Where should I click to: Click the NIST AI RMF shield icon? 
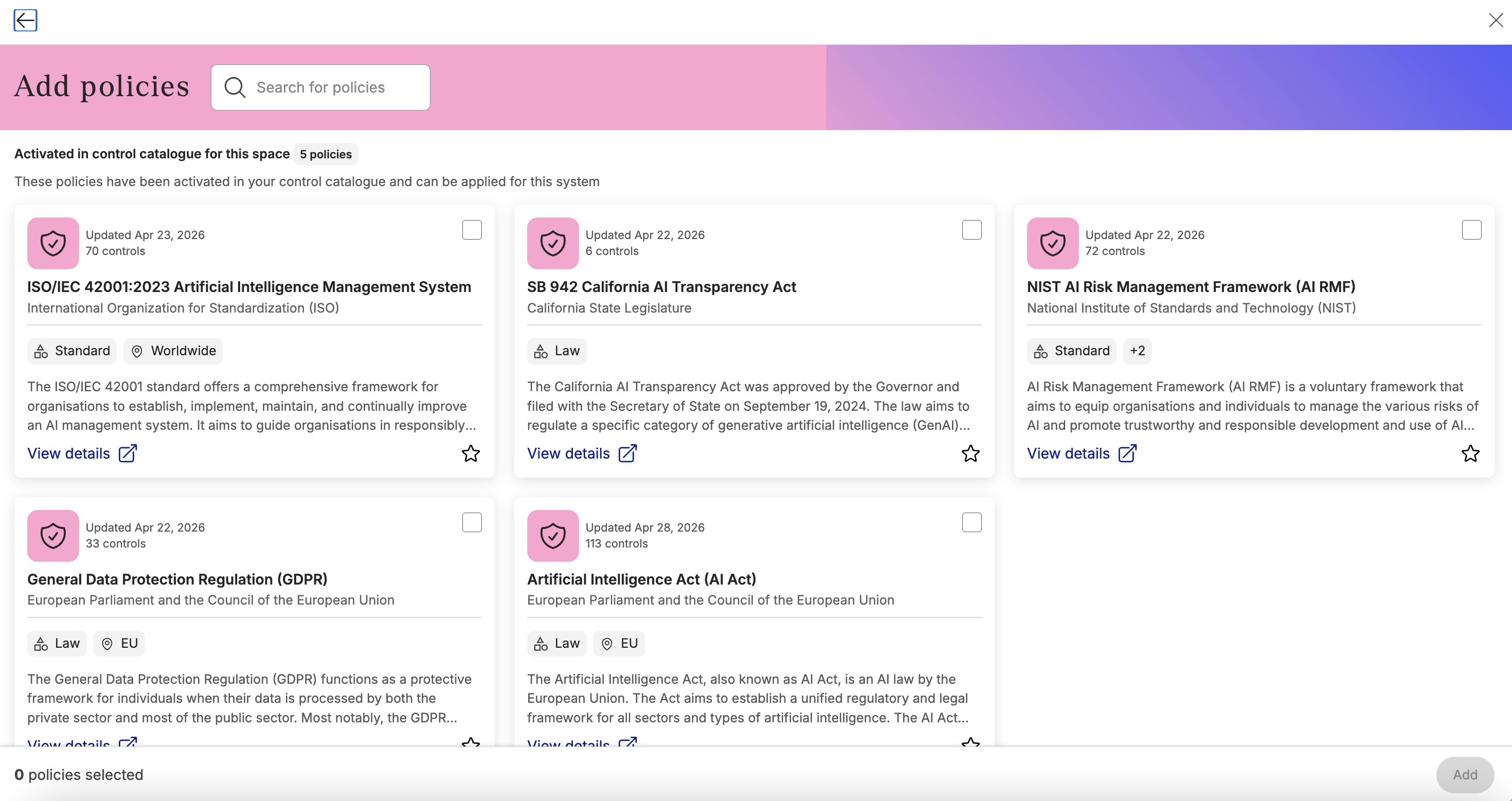click(1053, 244)
